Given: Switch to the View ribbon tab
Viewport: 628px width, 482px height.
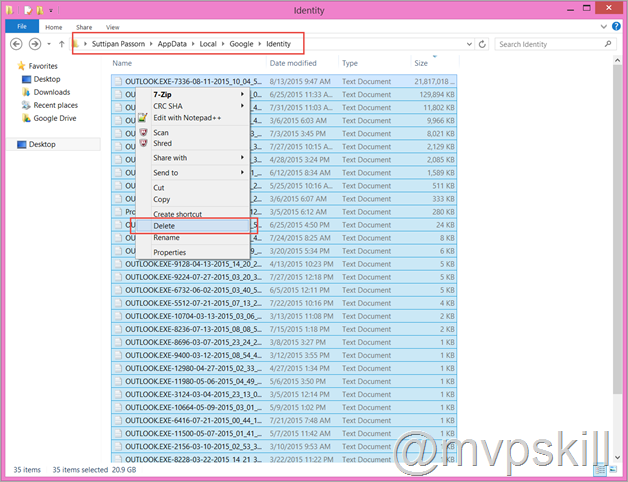Looking at the screenshot, I should point(113,27).
